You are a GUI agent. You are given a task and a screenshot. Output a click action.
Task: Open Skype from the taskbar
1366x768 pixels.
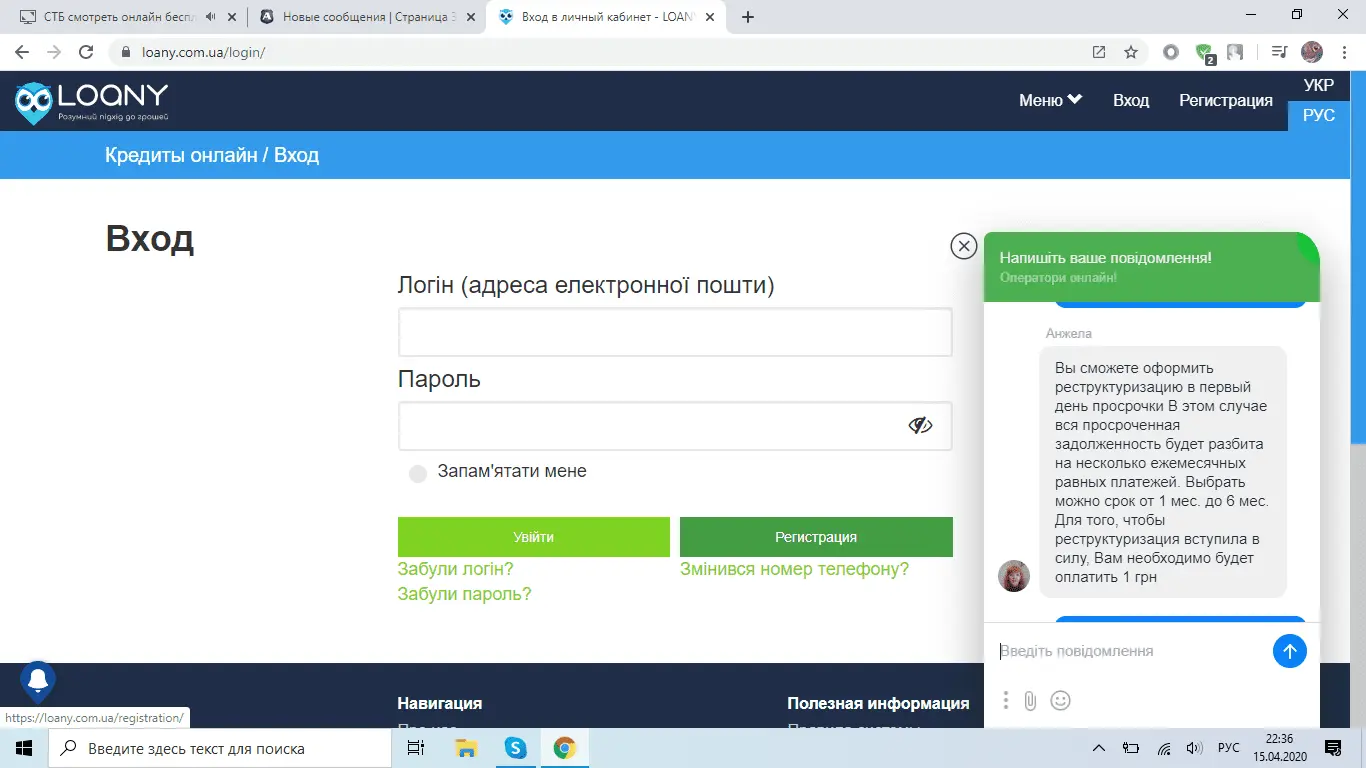515,747
